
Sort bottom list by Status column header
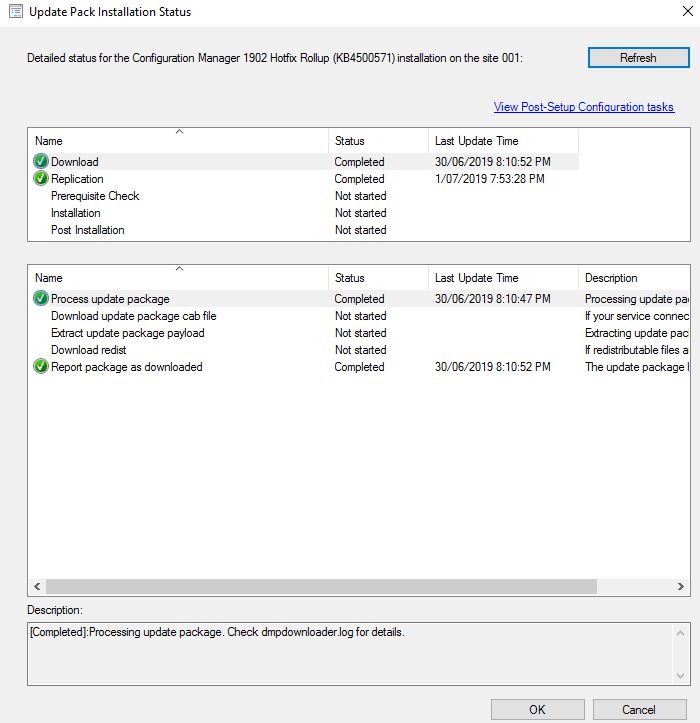tap(379, 278)
